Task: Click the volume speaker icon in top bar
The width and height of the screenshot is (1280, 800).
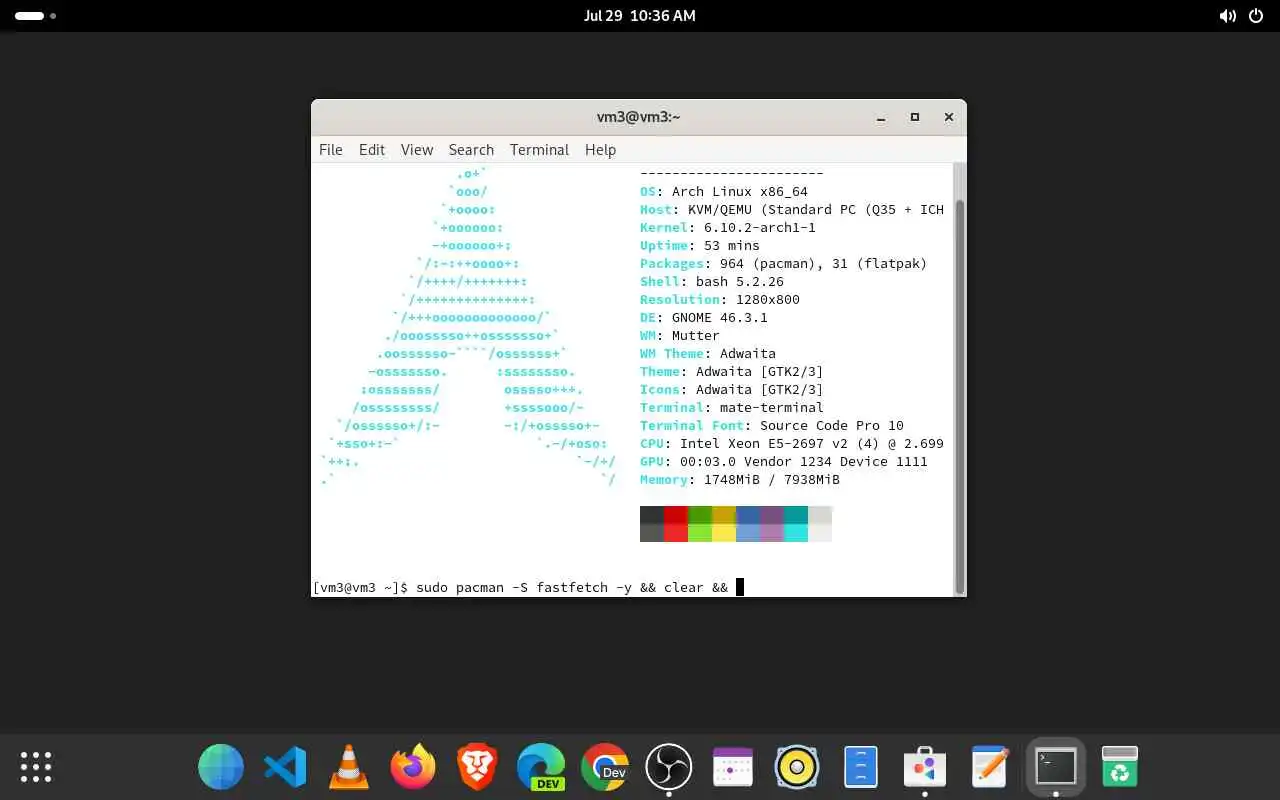Action: tap(1227, 16)
